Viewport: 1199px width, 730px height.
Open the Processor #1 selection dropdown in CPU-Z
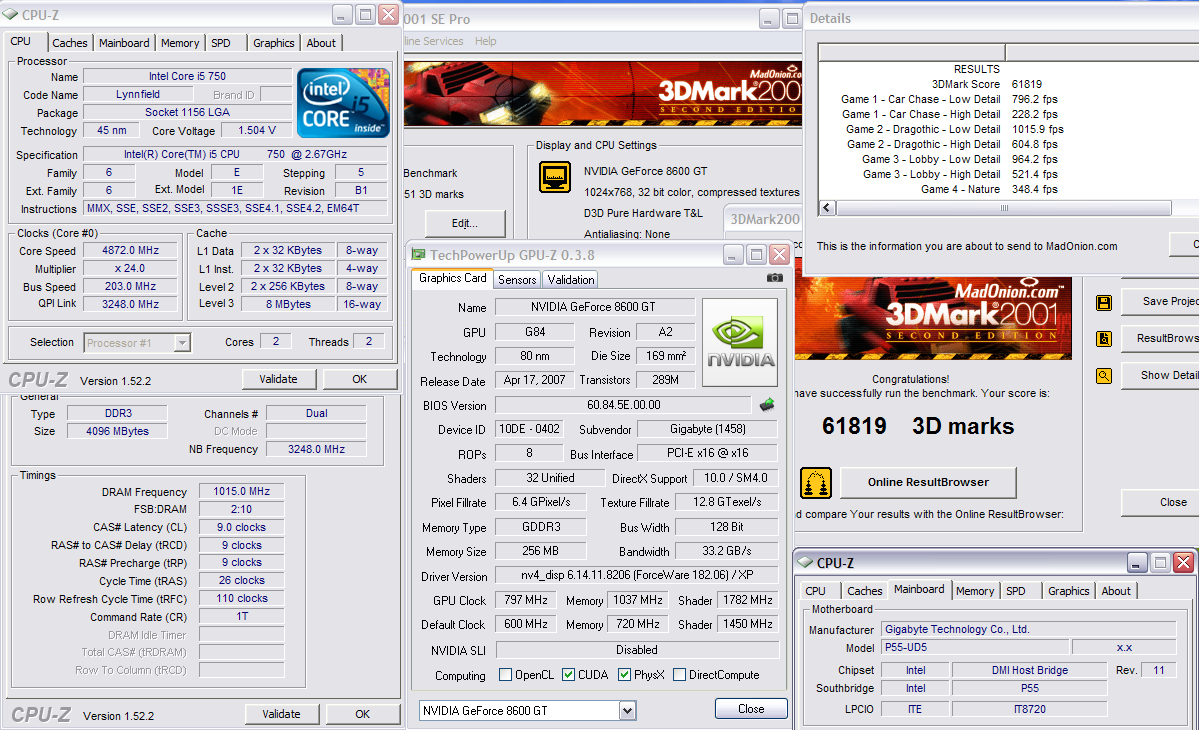pyautogui.click(x=182, y=342)
